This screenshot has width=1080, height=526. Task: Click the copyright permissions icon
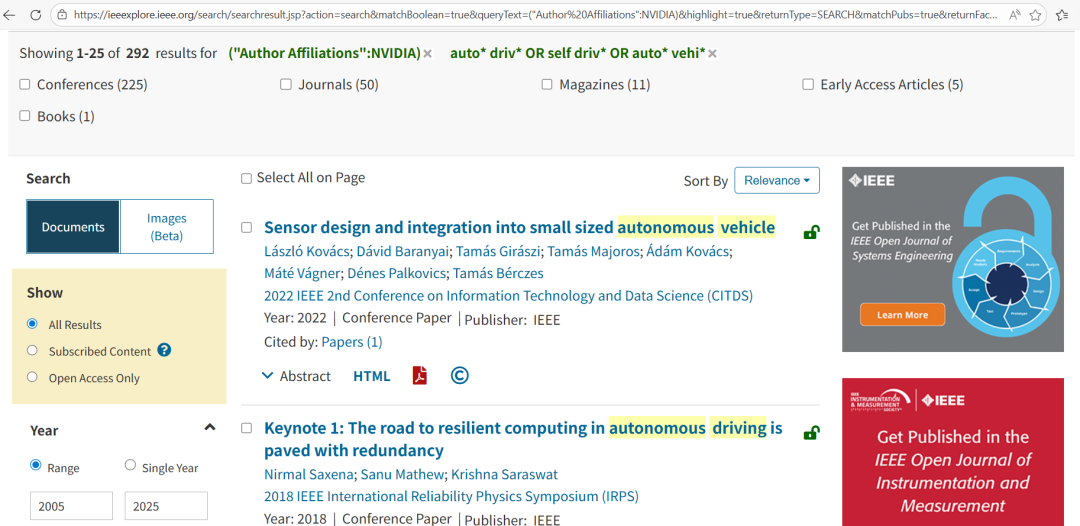459,376
